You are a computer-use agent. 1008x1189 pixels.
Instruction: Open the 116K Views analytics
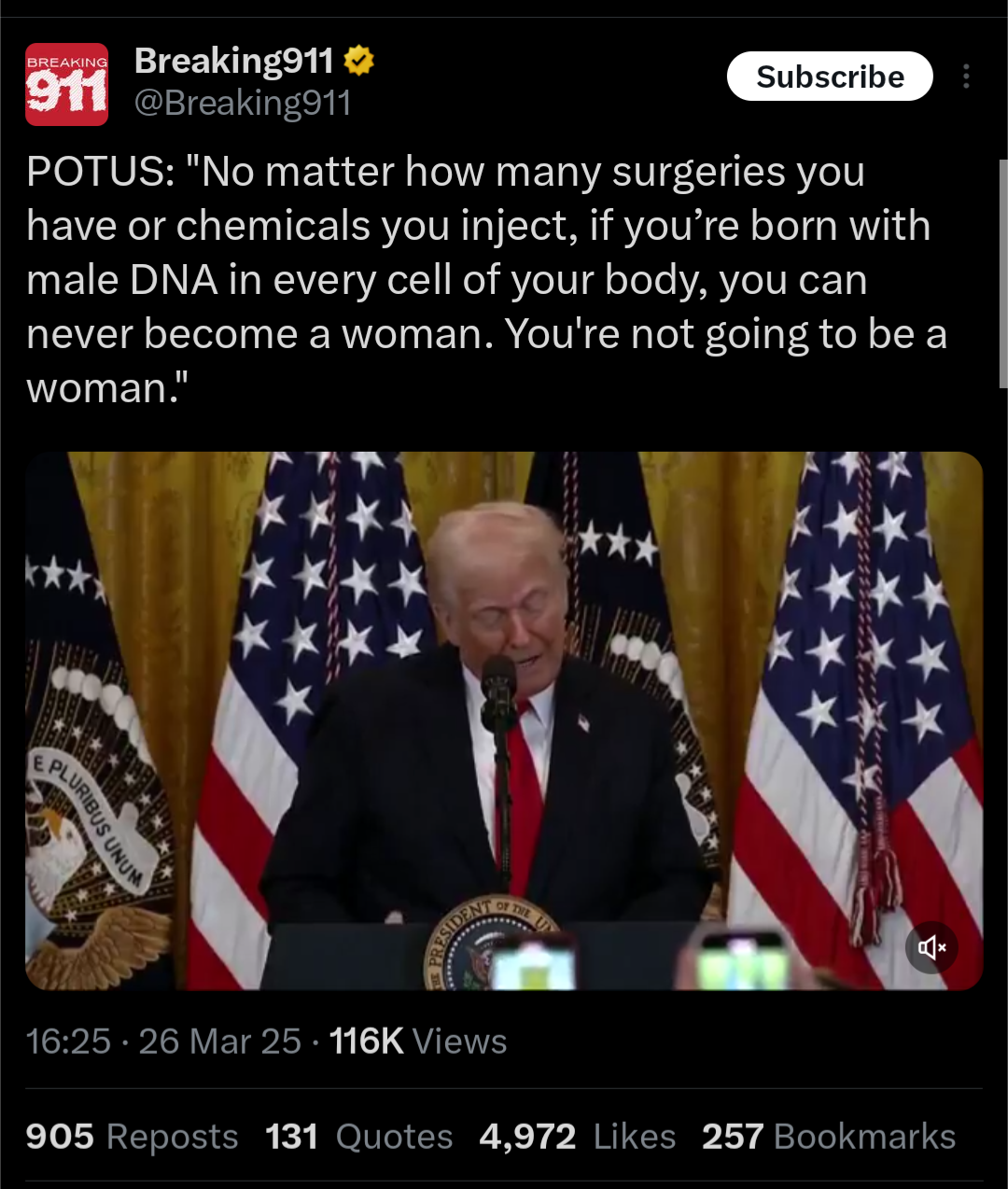pos(418,1041)
